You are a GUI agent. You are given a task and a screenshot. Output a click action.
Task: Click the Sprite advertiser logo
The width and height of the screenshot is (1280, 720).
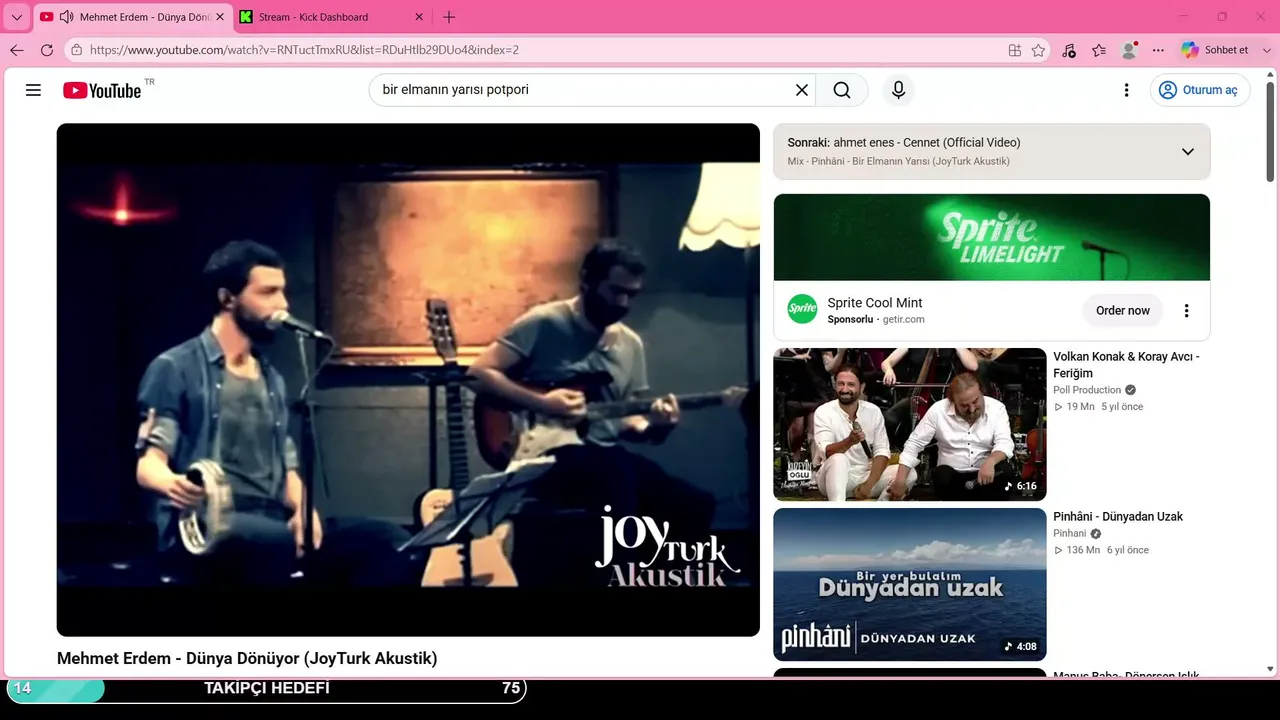802,309
